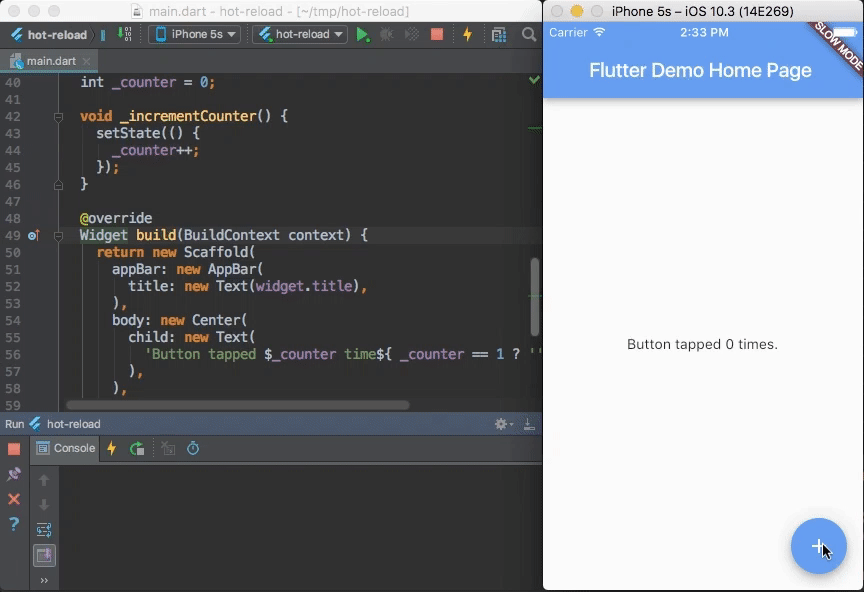Toggle soft wrap in the console output
Screen dimensions: 864x592
44,530
